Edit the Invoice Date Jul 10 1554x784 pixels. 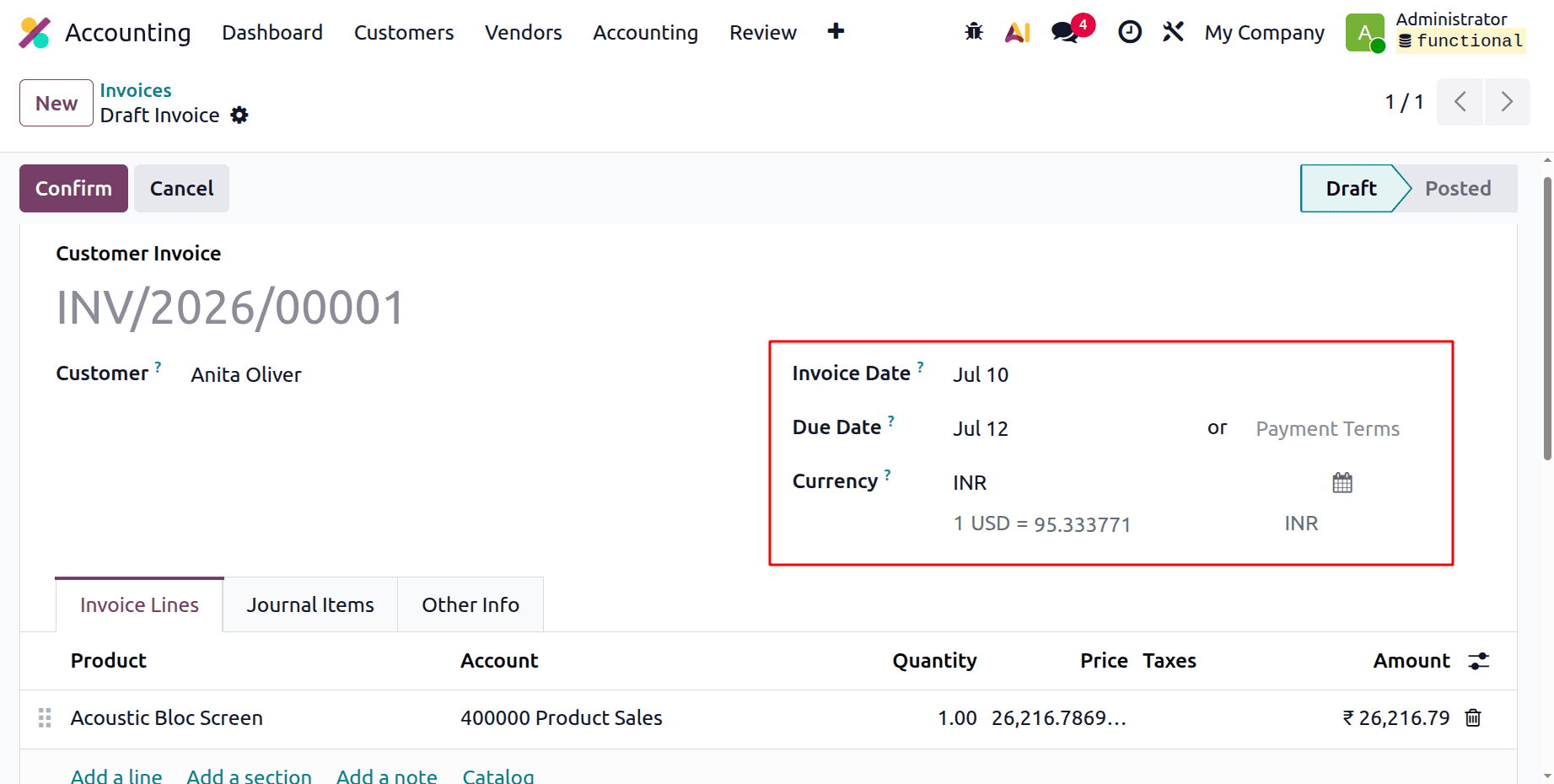(x=981, y=374)
